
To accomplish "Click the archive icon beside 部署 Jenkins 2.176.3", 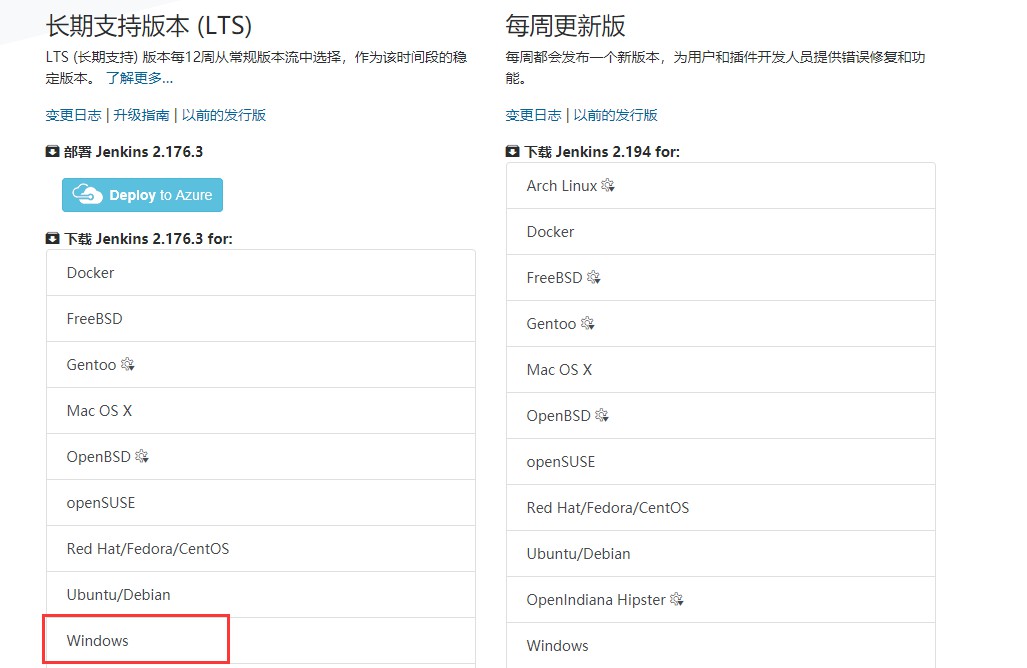I will (52, 152).
